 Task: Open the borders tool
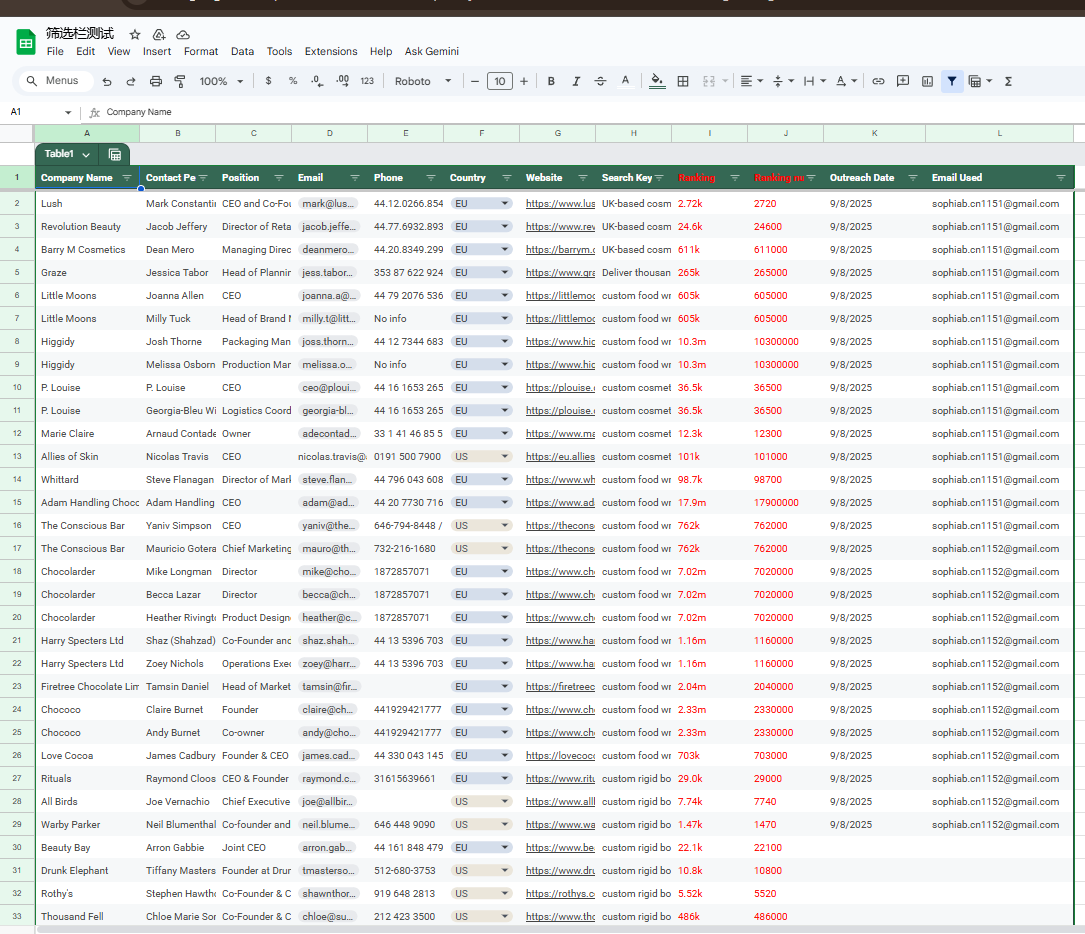683,81
